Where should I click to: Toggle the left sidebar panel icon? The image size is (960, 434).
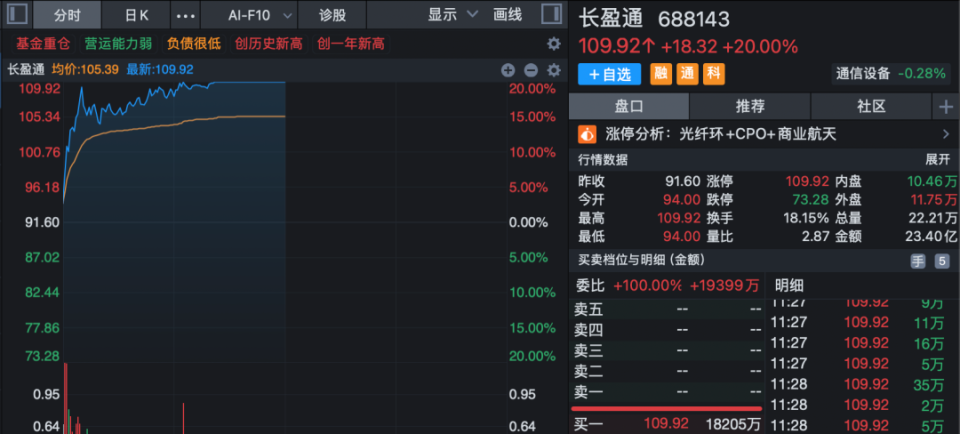17,14
